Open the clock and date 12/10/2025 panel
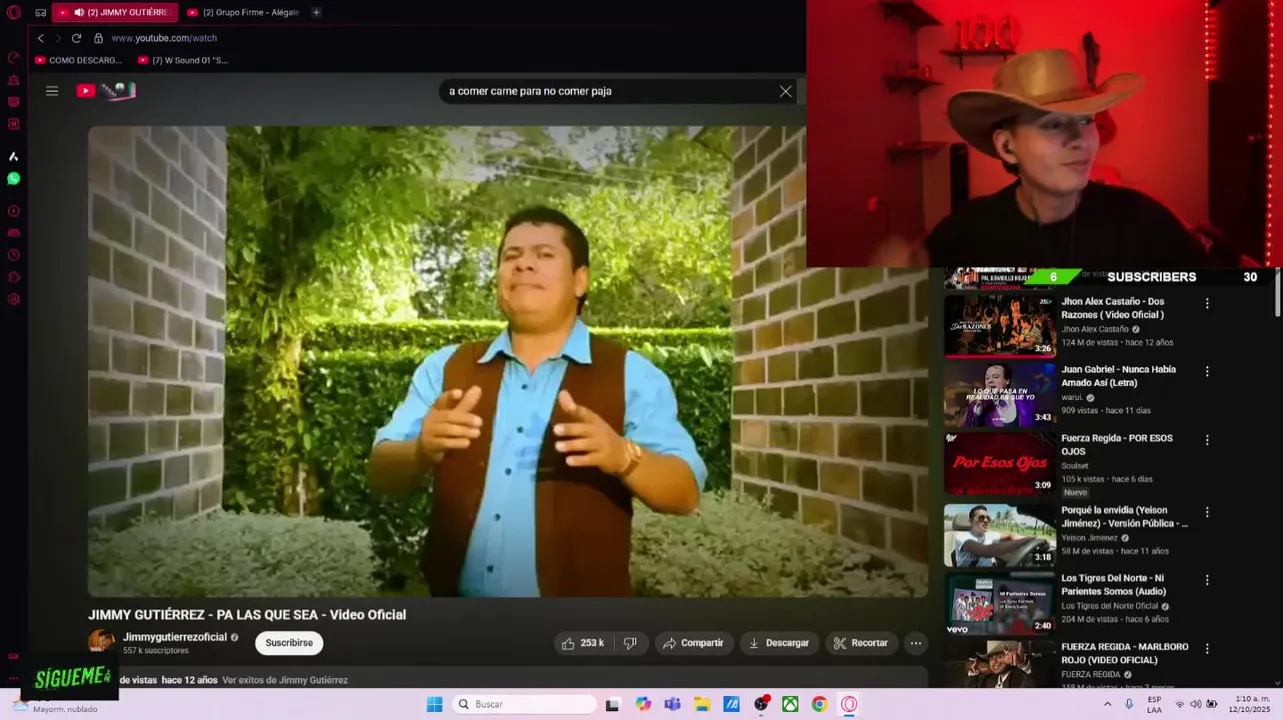The height and width of the screenshot is (720, 1283). pyautogui.click(x=1252, y=704)
